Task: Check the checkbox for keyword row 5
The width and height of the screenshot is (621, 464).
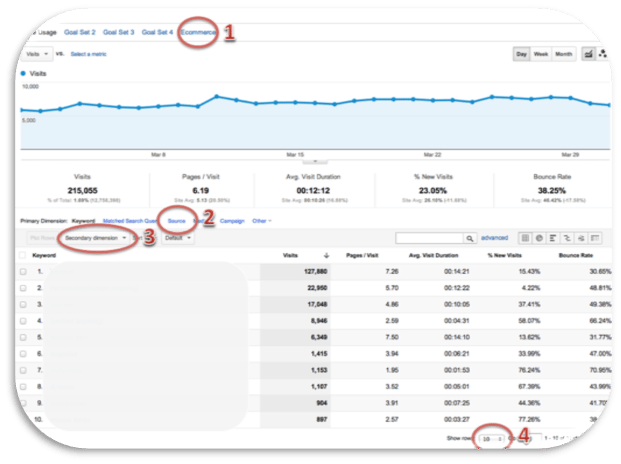Action: coord(23,337)
